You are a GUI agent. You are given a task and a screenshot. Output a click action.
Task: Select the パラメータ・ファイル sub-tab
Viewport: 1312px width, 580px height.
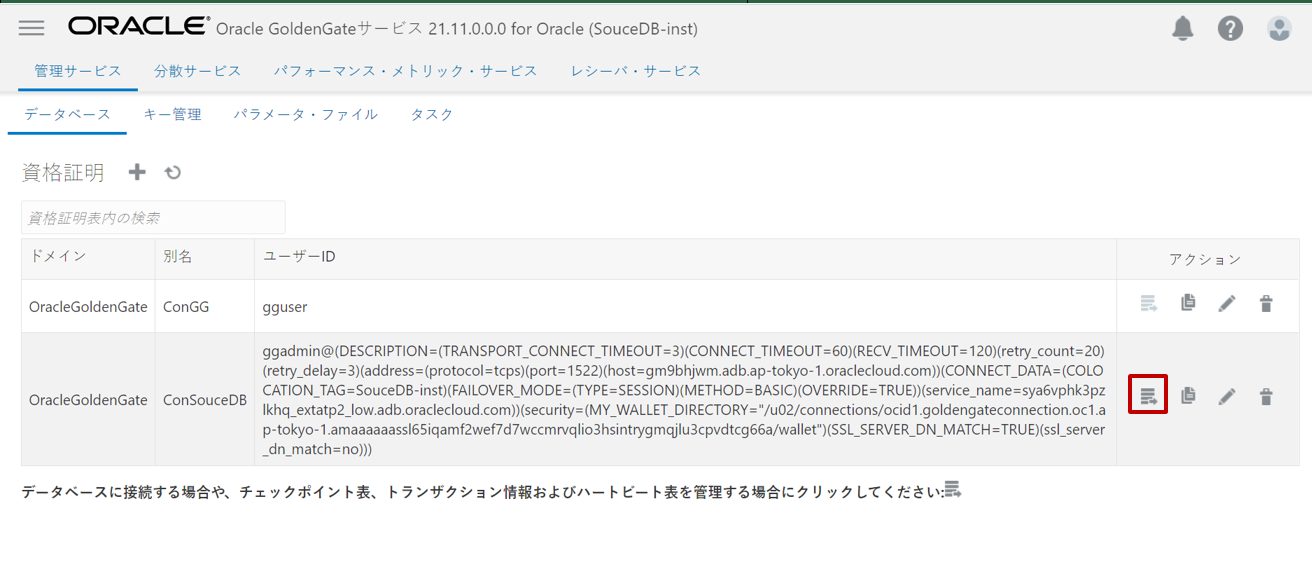[x=306, y=114]
